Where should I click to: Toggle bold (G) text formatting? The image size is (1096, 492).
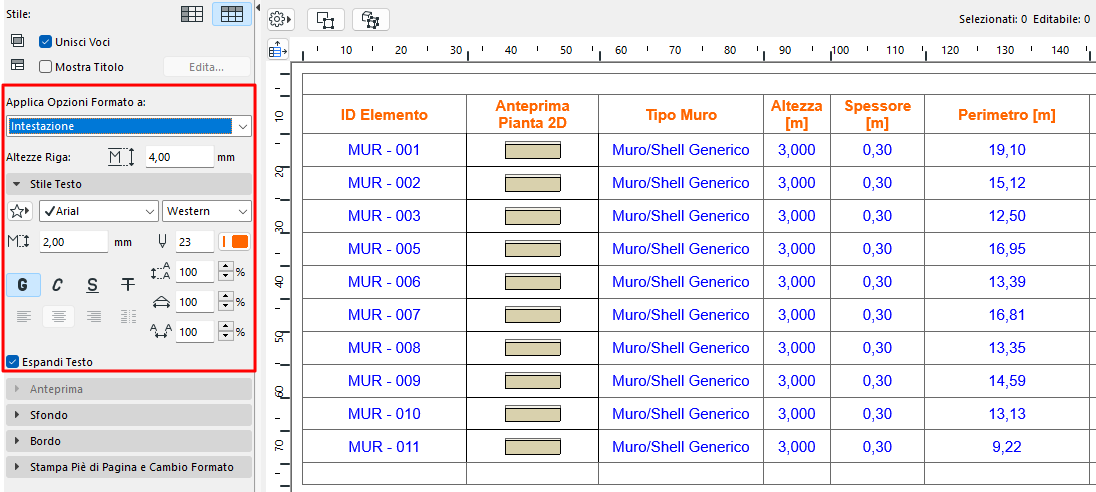tap(23, 285)
